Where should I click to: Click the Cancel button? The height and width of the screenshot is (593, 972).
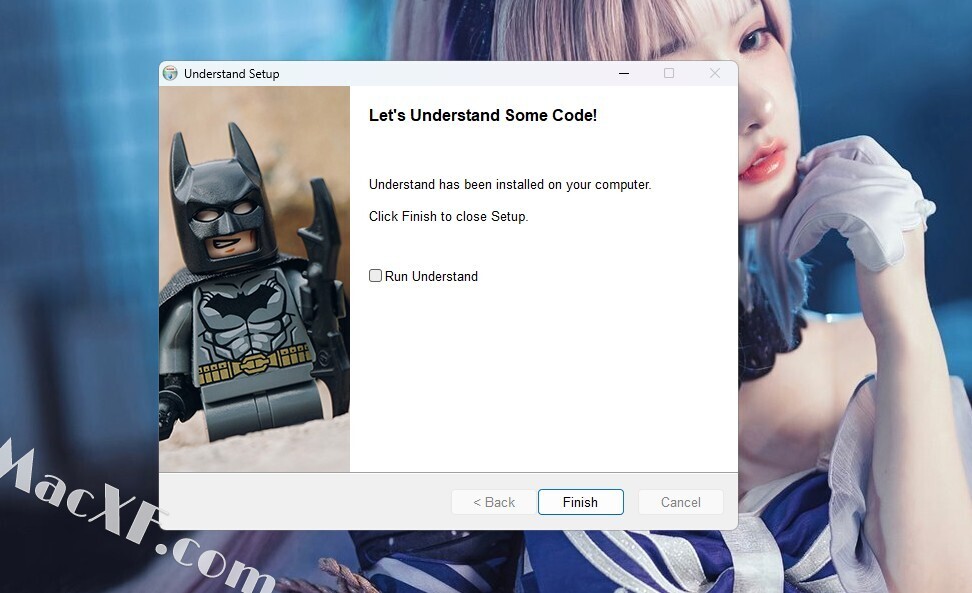coord(680,502)
